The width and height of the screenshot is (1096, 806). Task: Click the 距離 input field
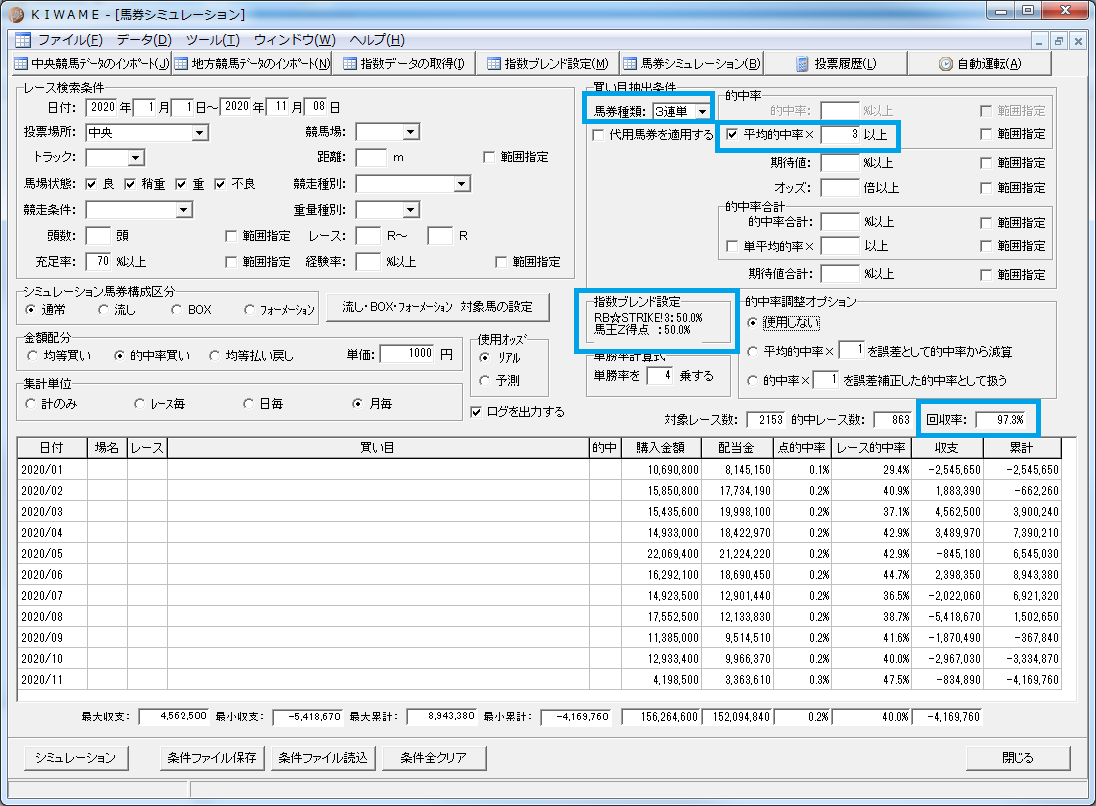[x=371, y=157]
